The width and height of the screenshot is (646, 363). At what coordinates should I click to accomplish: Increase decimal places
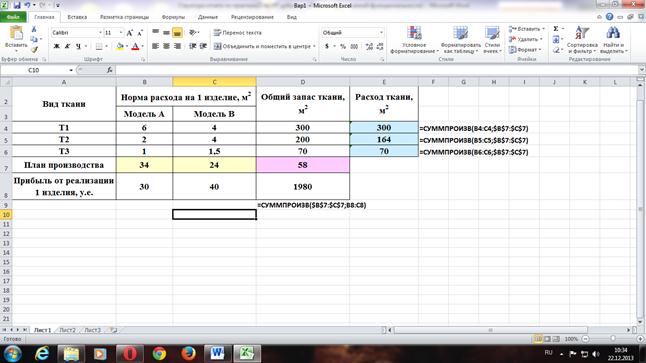[x=369, y=46]
